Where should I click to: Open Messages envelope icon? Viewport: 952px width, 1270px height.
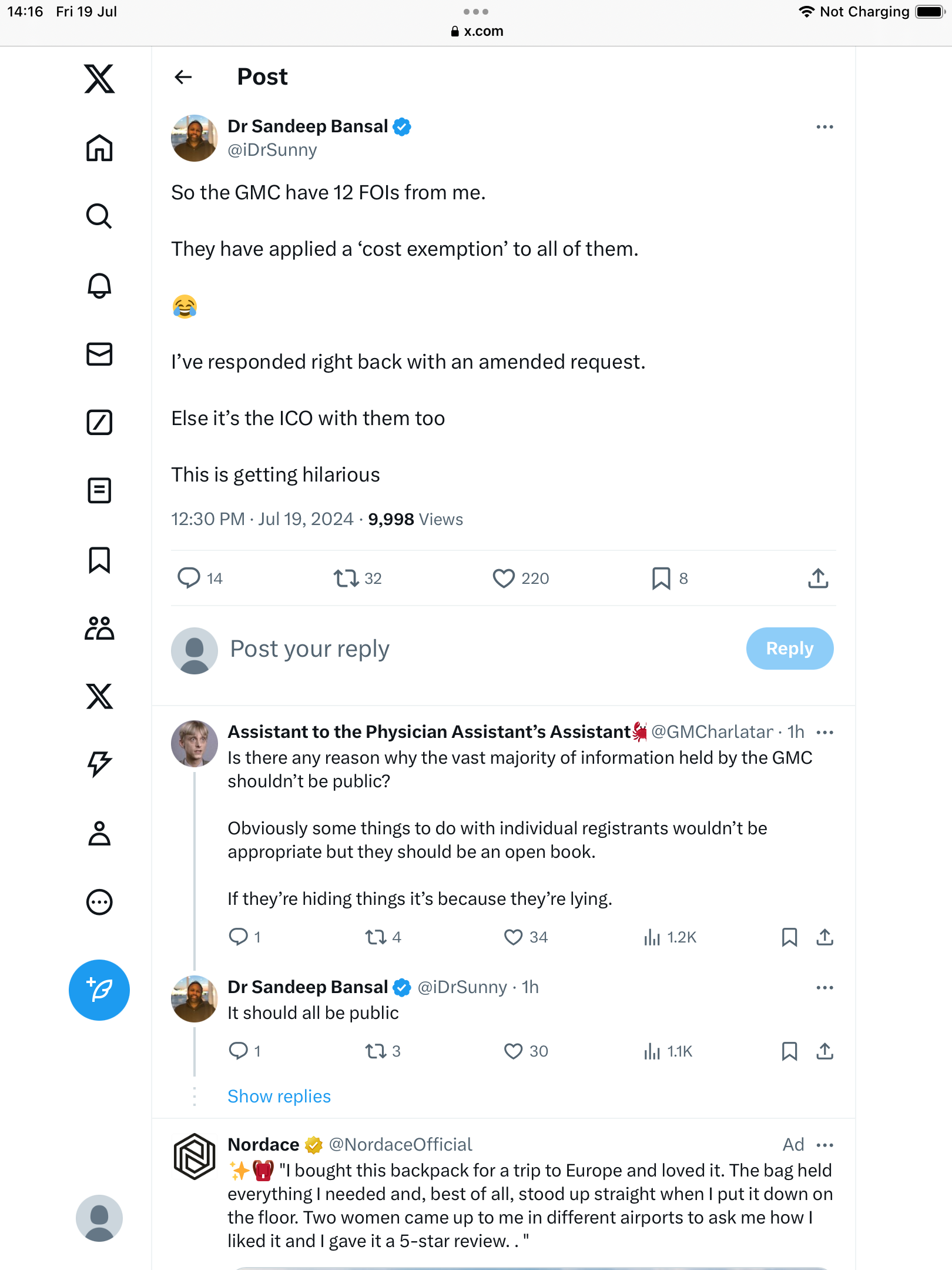(99, 354)
